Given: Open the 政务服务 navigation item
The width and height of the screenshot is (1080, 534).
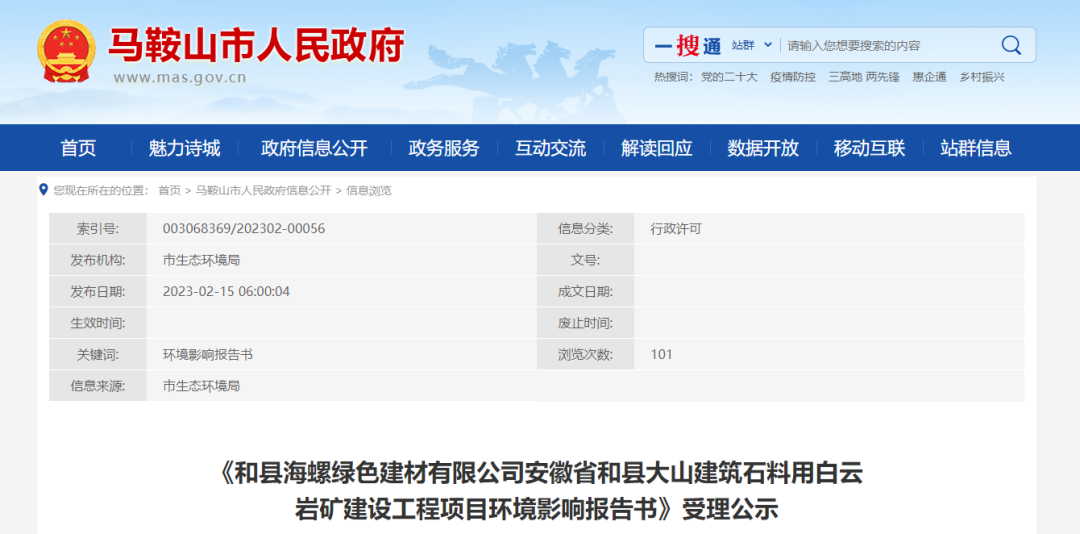Looking at the screenshot, I should click(x=444, y=147).
